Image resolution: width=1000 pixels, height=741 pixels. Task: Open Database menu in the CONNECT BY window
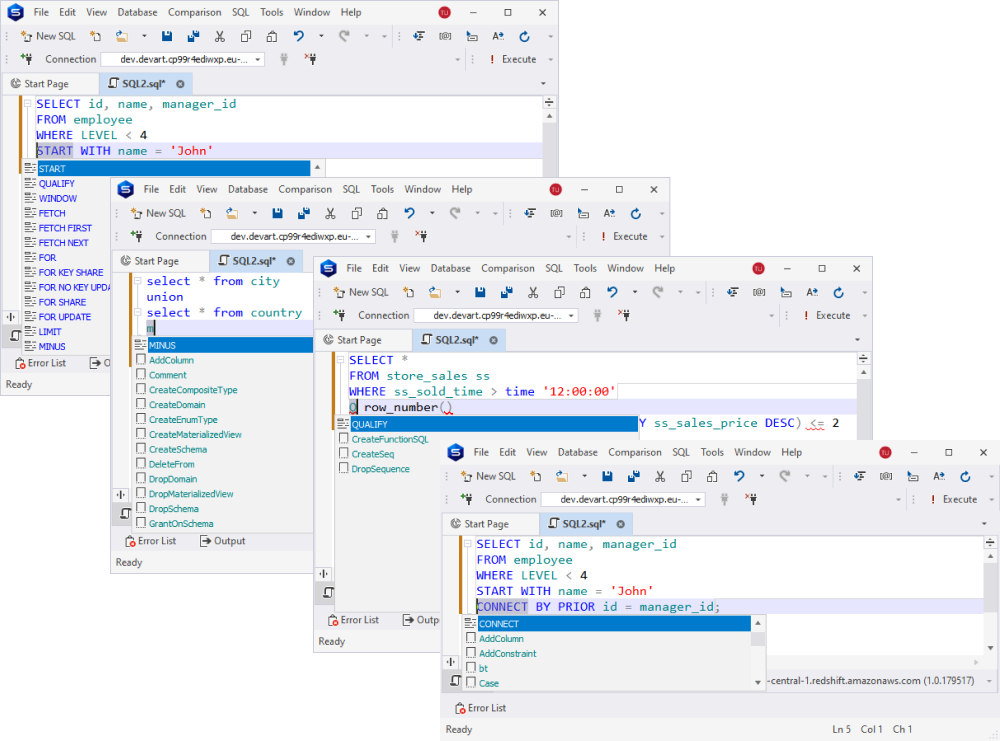(577, 452)
